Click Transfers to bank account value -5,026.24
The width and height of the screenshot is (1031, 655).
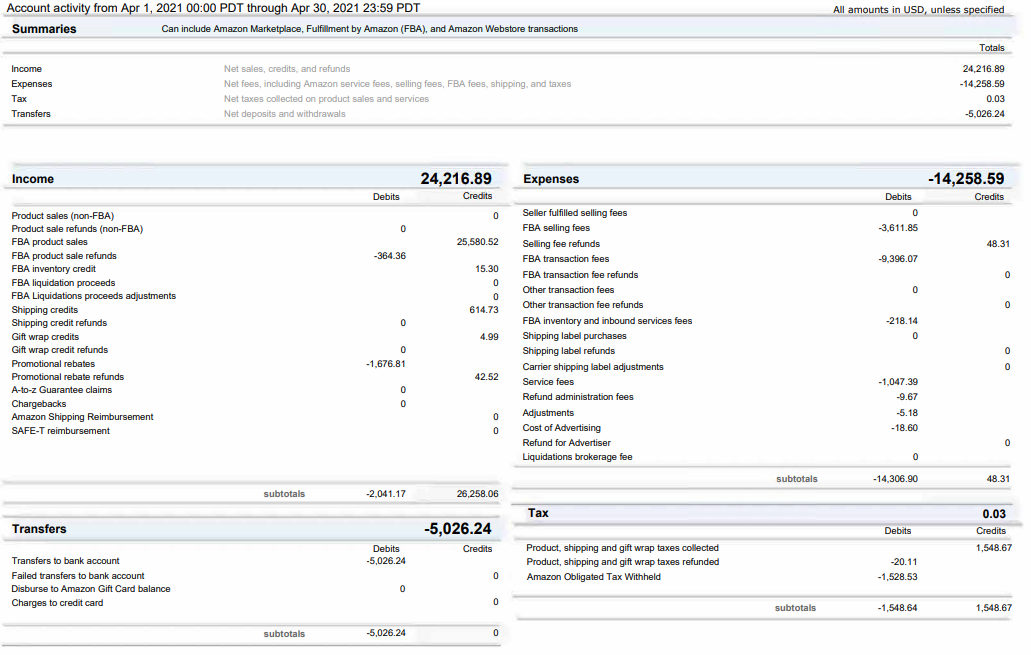click(386, 561)
